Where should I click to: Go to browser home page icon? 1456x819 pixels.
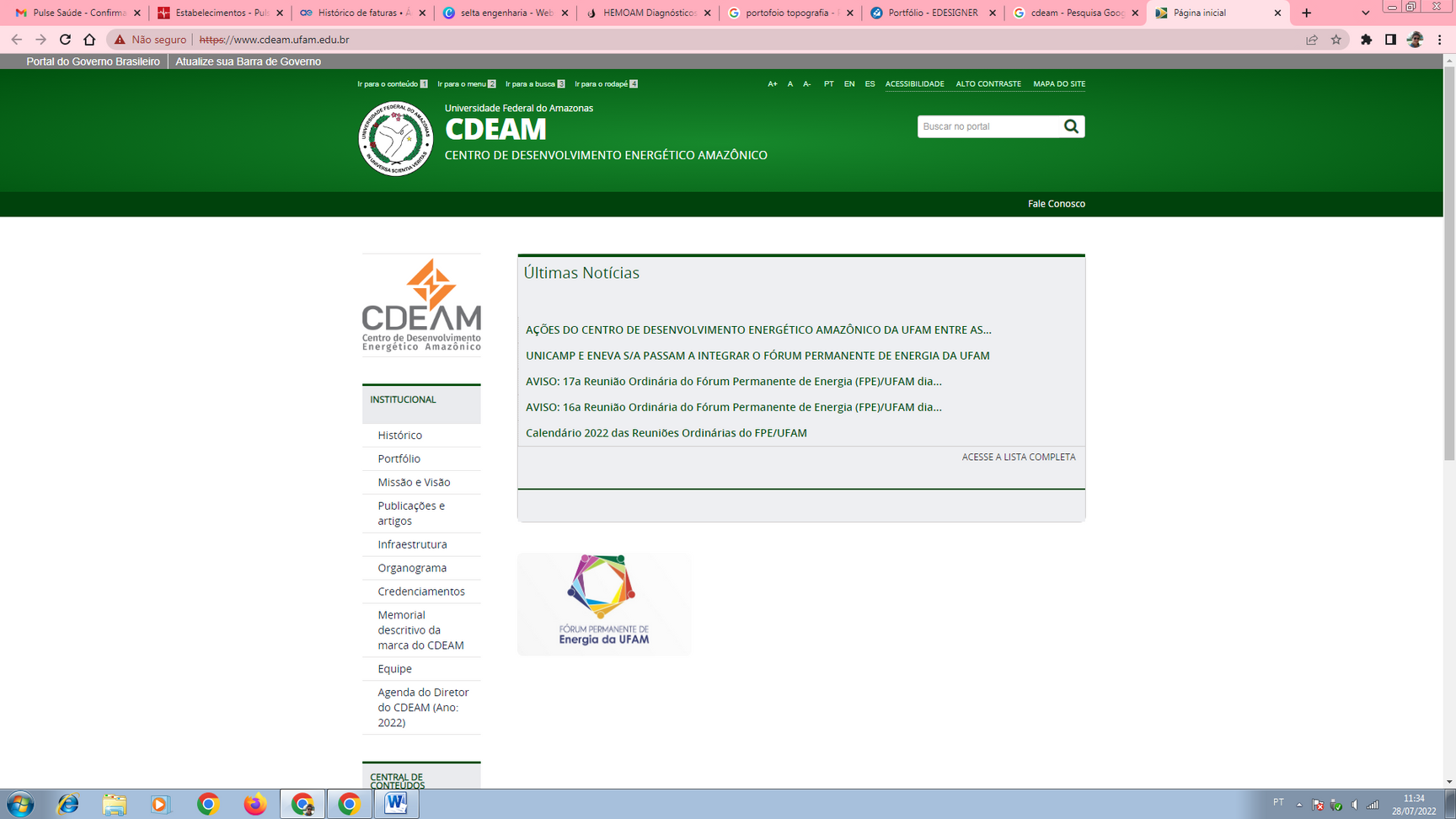click(89, 40)
